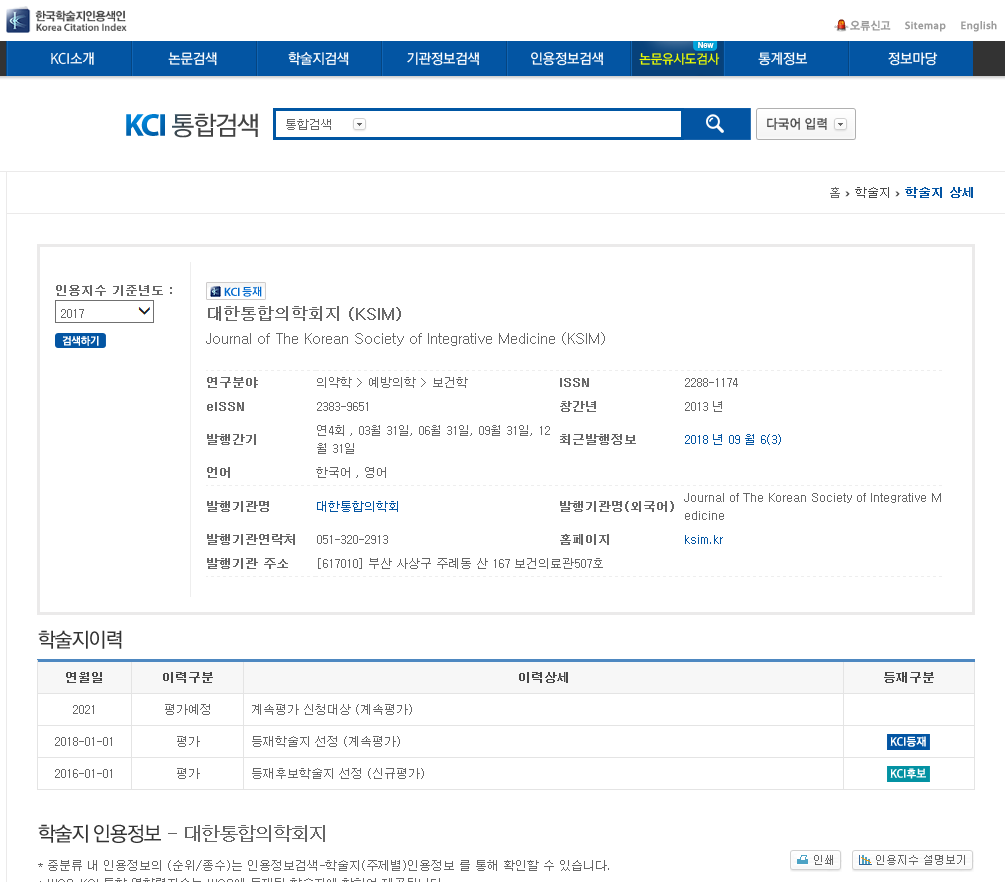Image resolution: width=1005 pixels, height=882 pixels.
Task: Open the 인용지수 설명보기 chart button
Action: [912, 860]
